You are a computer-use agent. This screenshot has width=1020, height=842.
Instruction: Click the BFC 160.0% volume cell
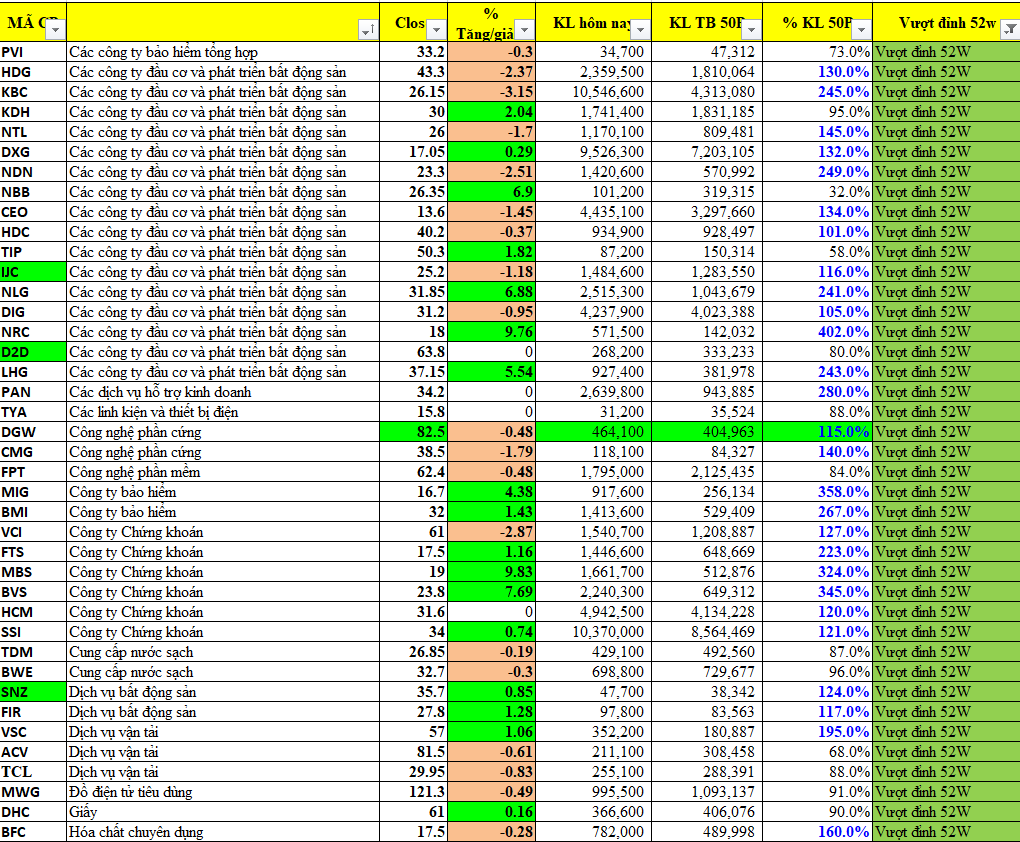817,832
